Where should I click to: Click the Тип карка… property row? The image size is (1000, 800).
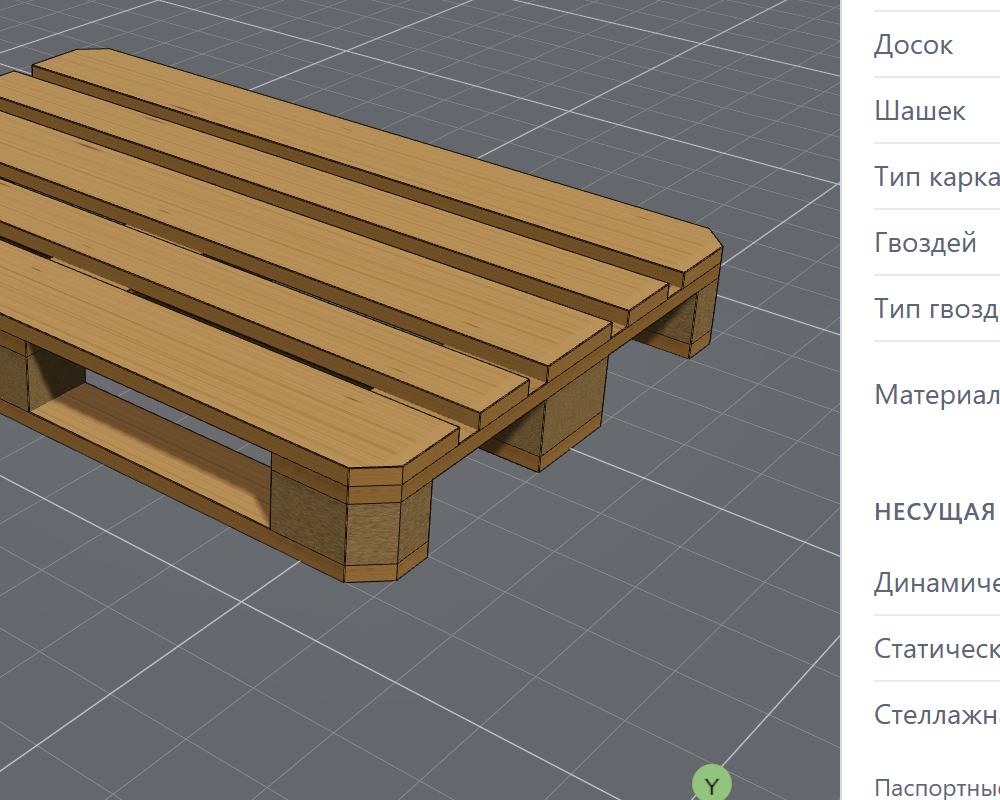[937, 177]
